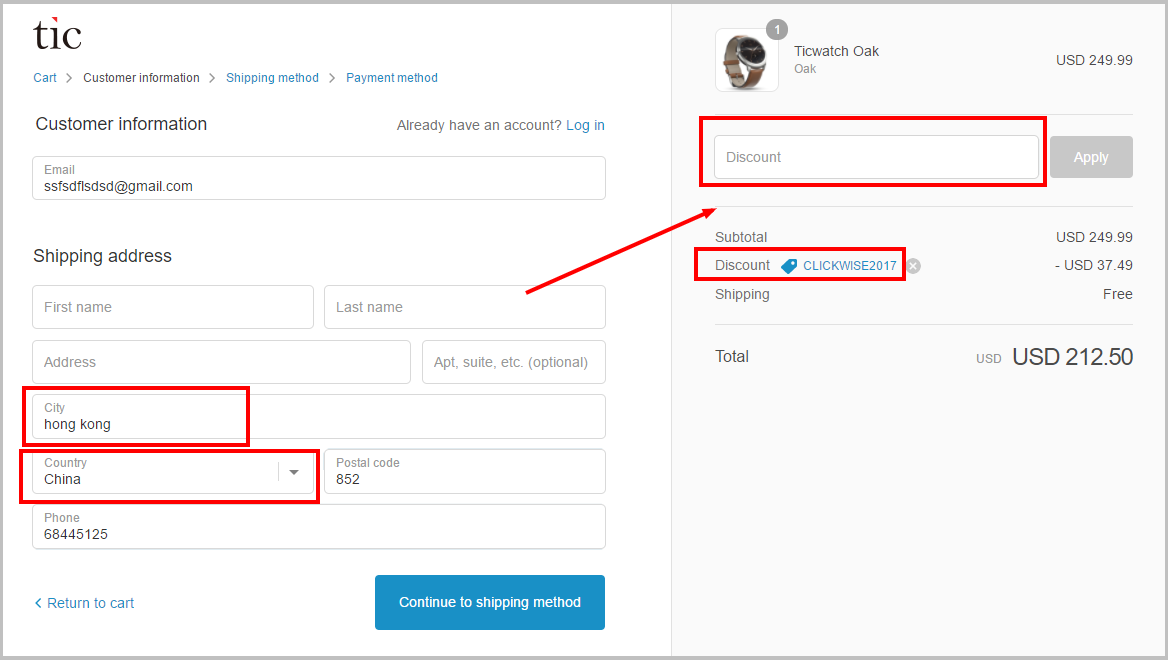The width and height of the screenshot is (1168, 660).
Task: Focus the City field
Action: pos(319,416)
